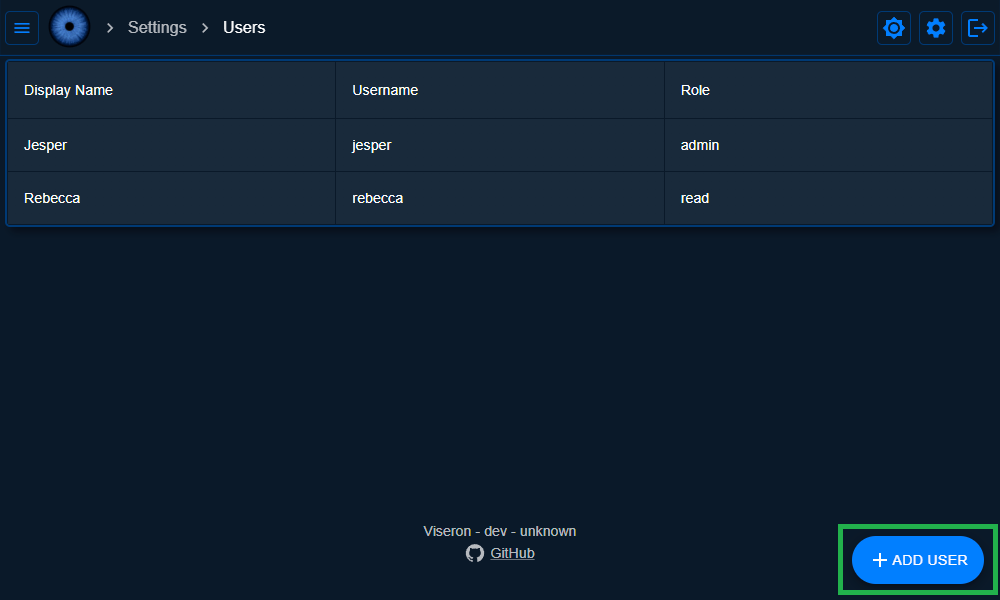Select the Jesper display name cell
Viewport: 1000px width, 600px height.
pos(46,145)
